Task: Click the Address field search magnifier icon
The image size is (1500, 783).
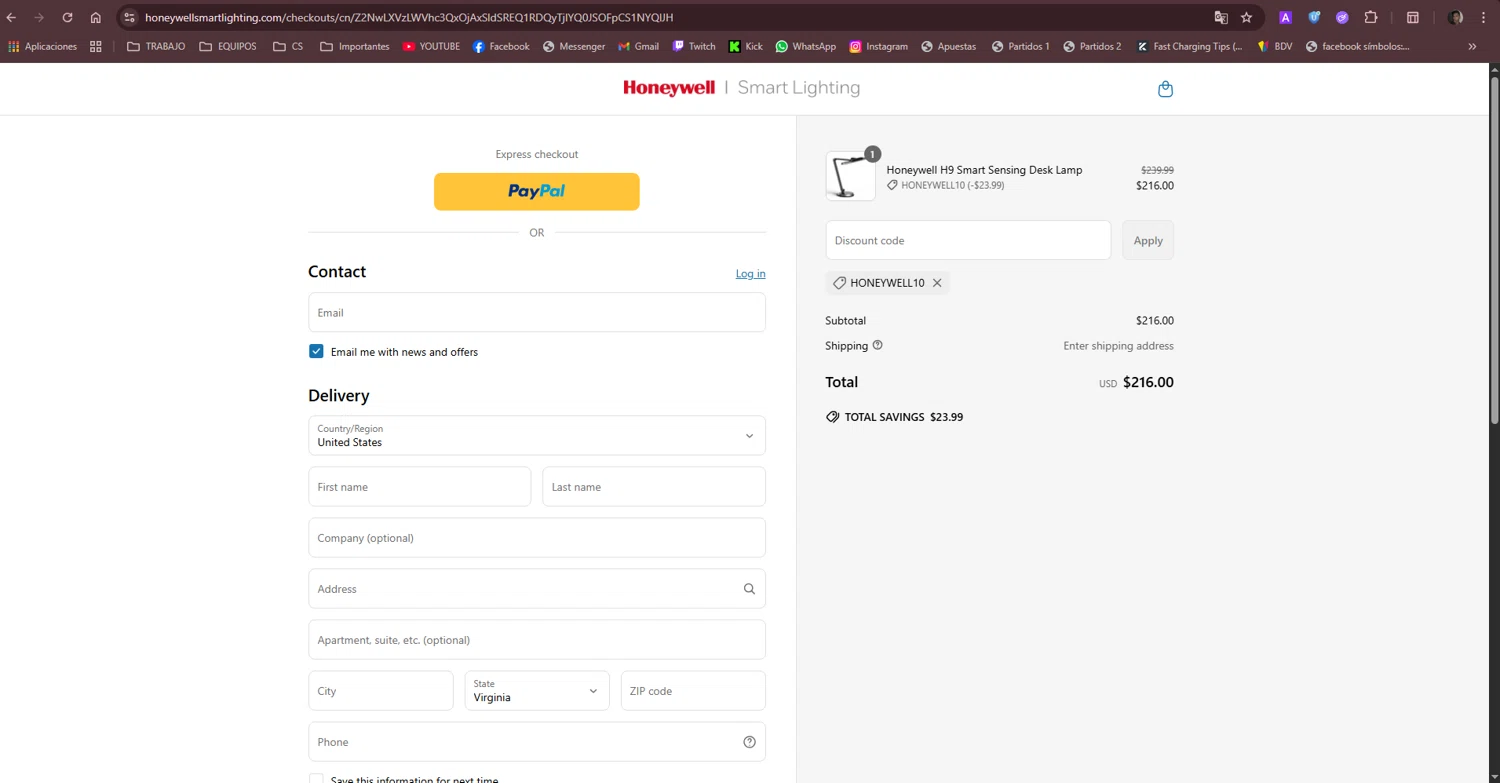Action: [749, 589]
